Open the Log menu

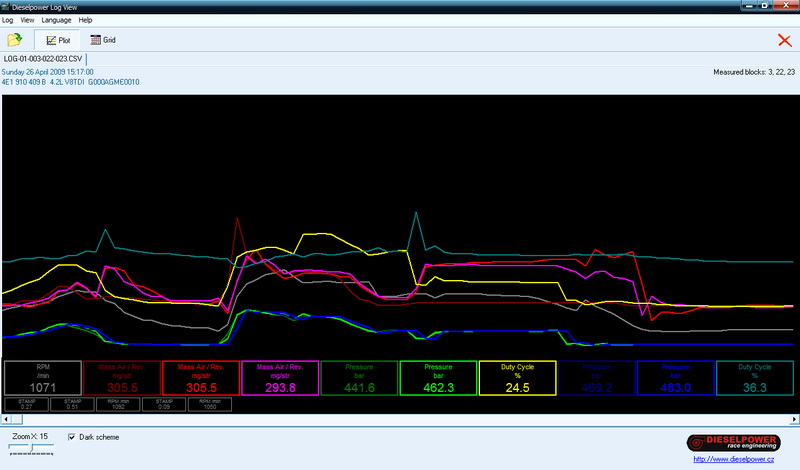point(7,20)
